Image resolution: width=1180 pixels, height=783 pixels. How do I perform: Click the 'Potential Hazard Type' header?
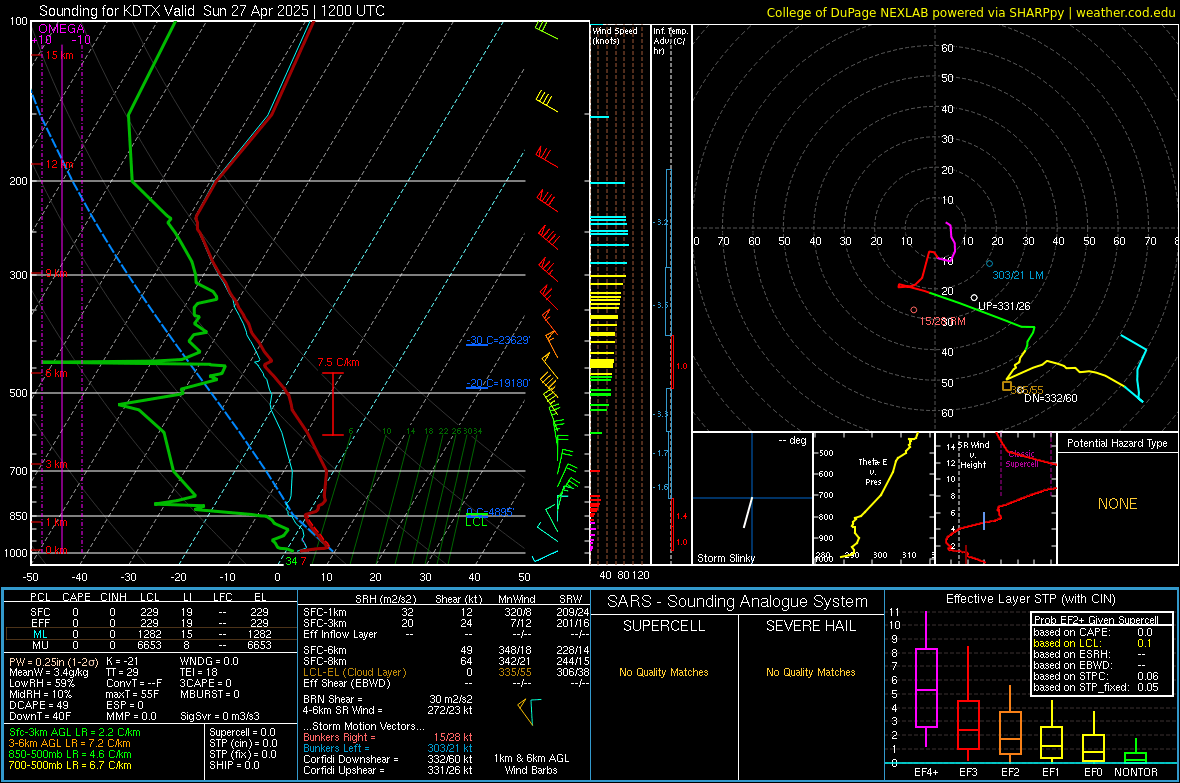click(x=1117, y=443)
